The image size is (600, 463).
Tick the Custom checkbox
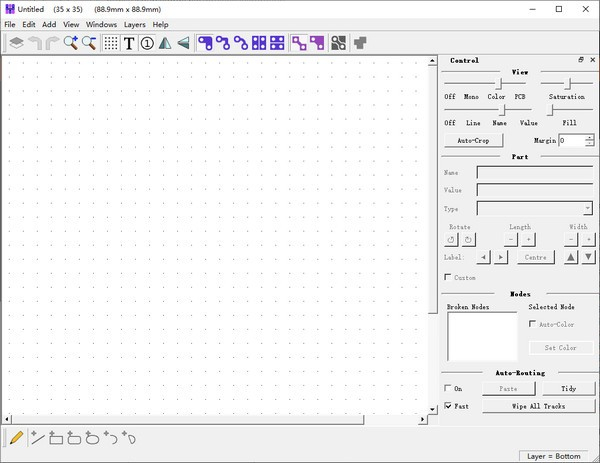(447, 277)
